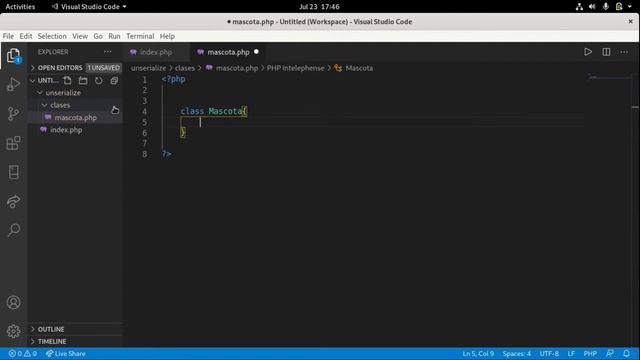Open Explorer views and more actions ellipsis

tap(108, 52)
